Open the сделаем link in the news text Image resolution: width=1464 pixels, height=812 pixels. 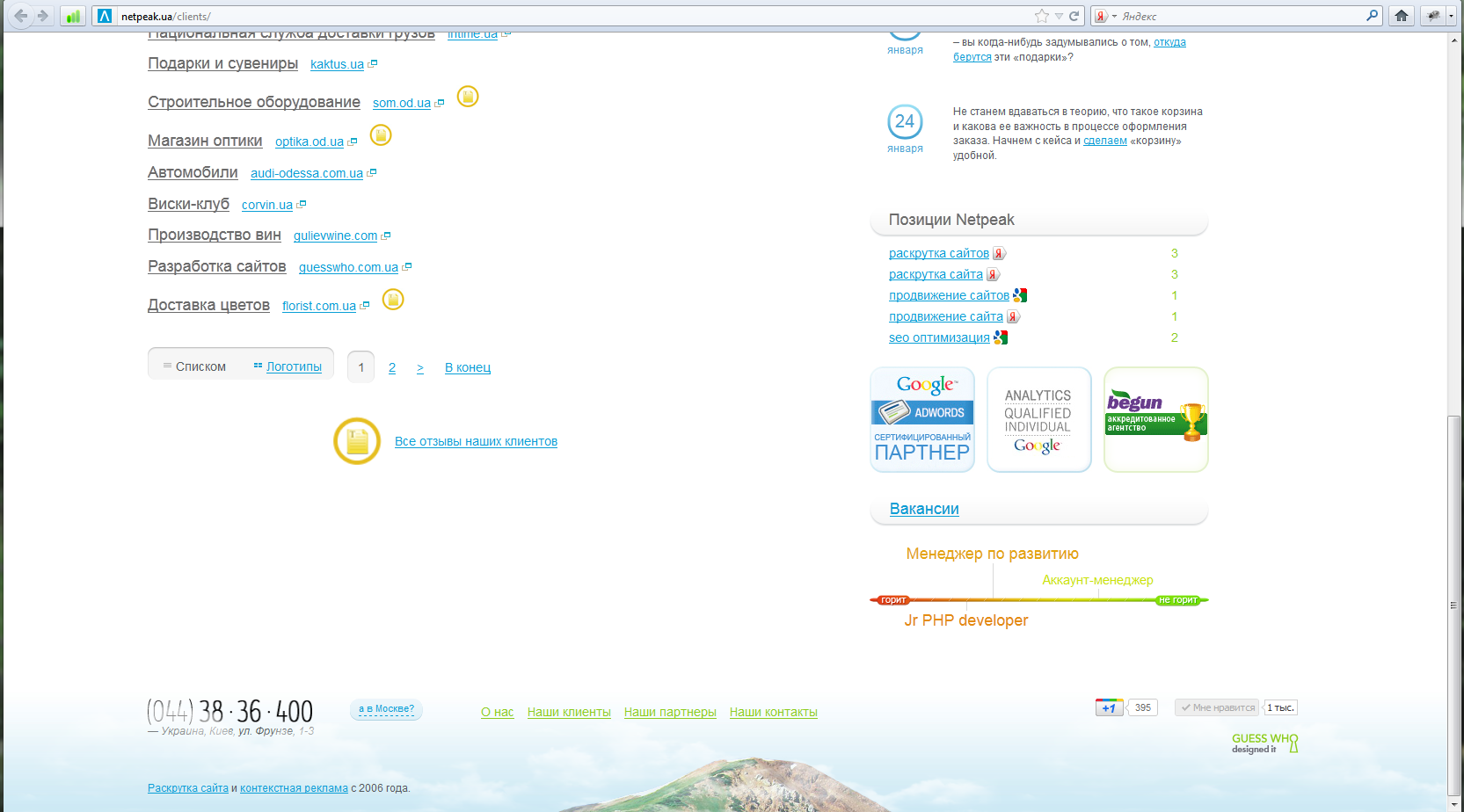(1105, 141)
